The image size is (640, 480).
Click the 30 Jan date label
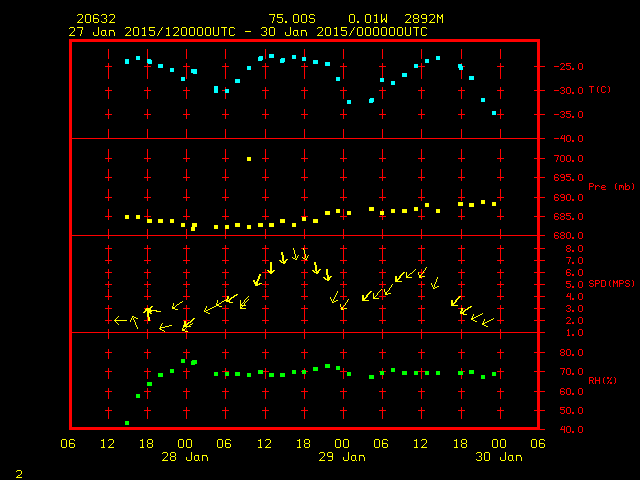pos(497,457)
